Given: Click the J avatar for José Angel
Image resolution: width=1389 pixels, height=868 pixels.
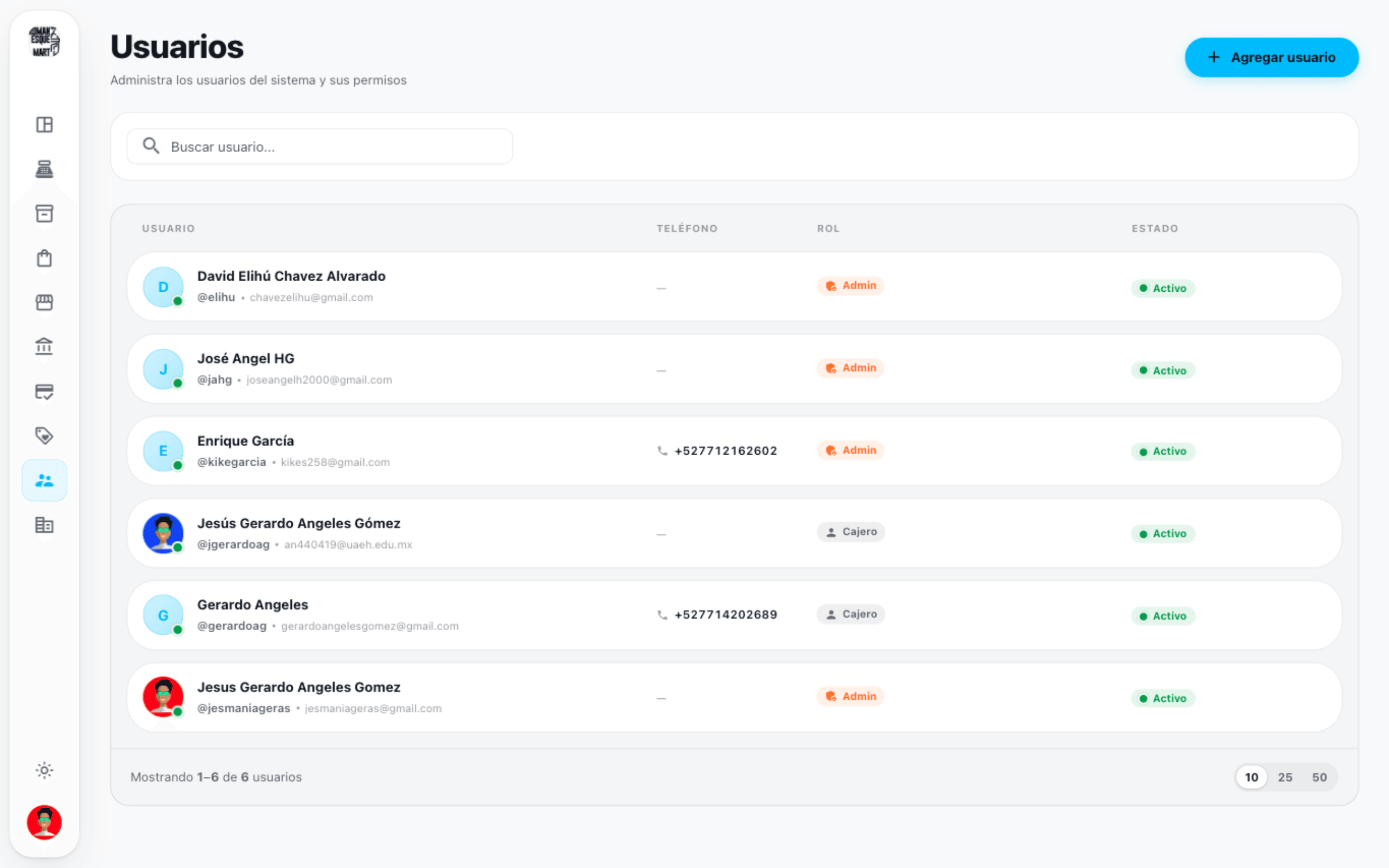Looking at the screenshot, I should tap(163, 369).
